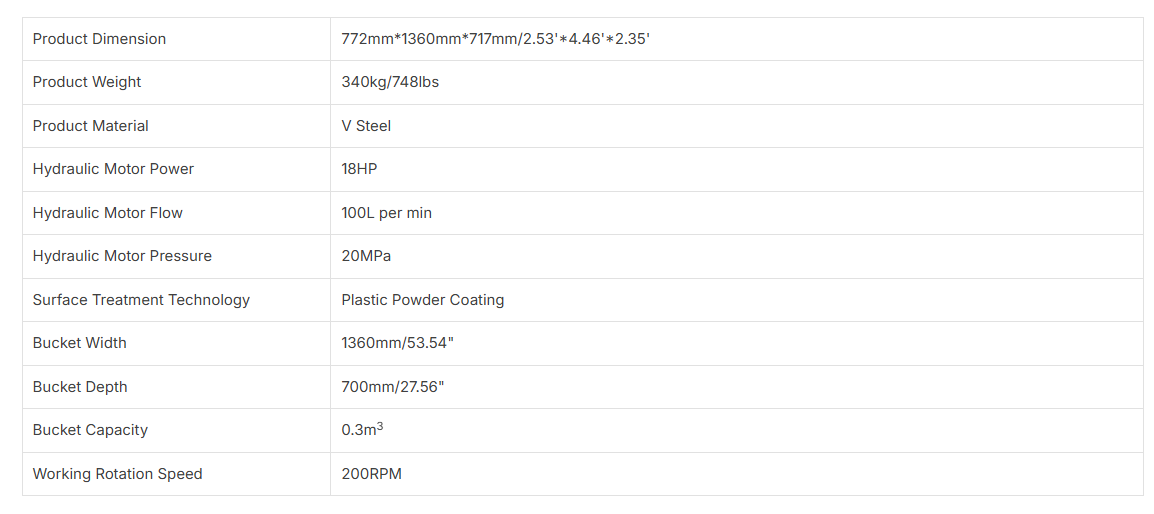The image size is (1154, 514).
Task: Click the Hydraulic Motor Power label
Action: pyautogui.click(x=113, y=169)
